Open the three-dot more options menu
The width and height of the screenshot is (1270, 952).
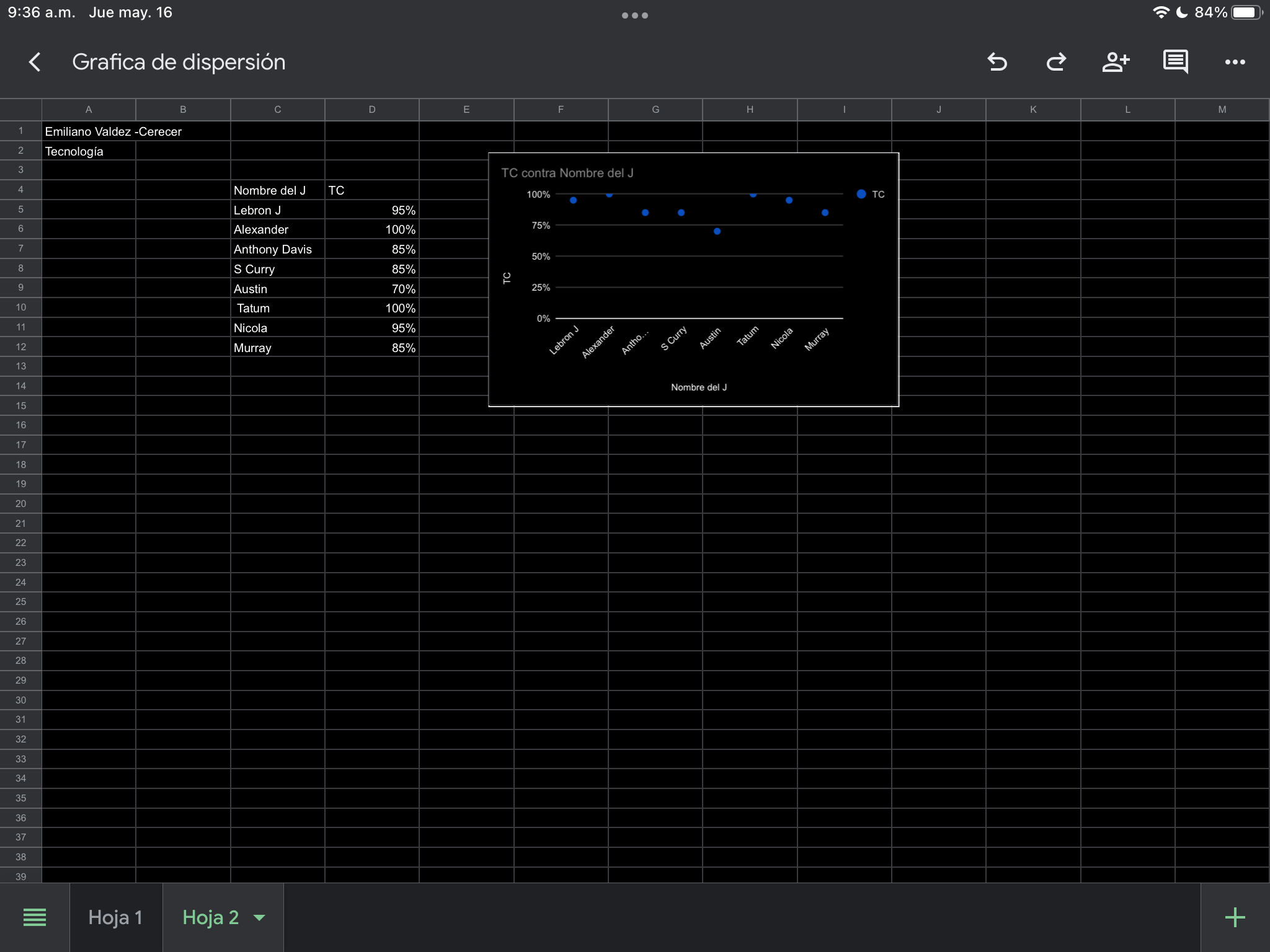click(x=1235, y=62)
